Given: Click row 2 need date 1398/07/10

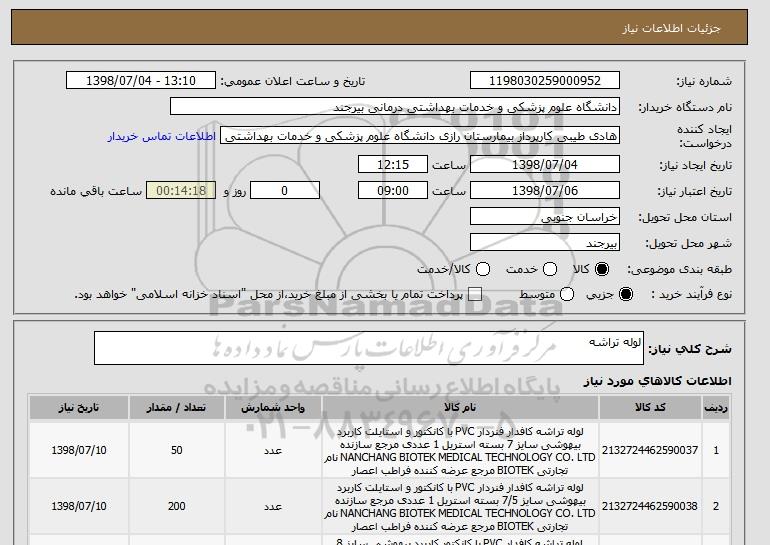Looking at the screenshot, I should point(79,506).
